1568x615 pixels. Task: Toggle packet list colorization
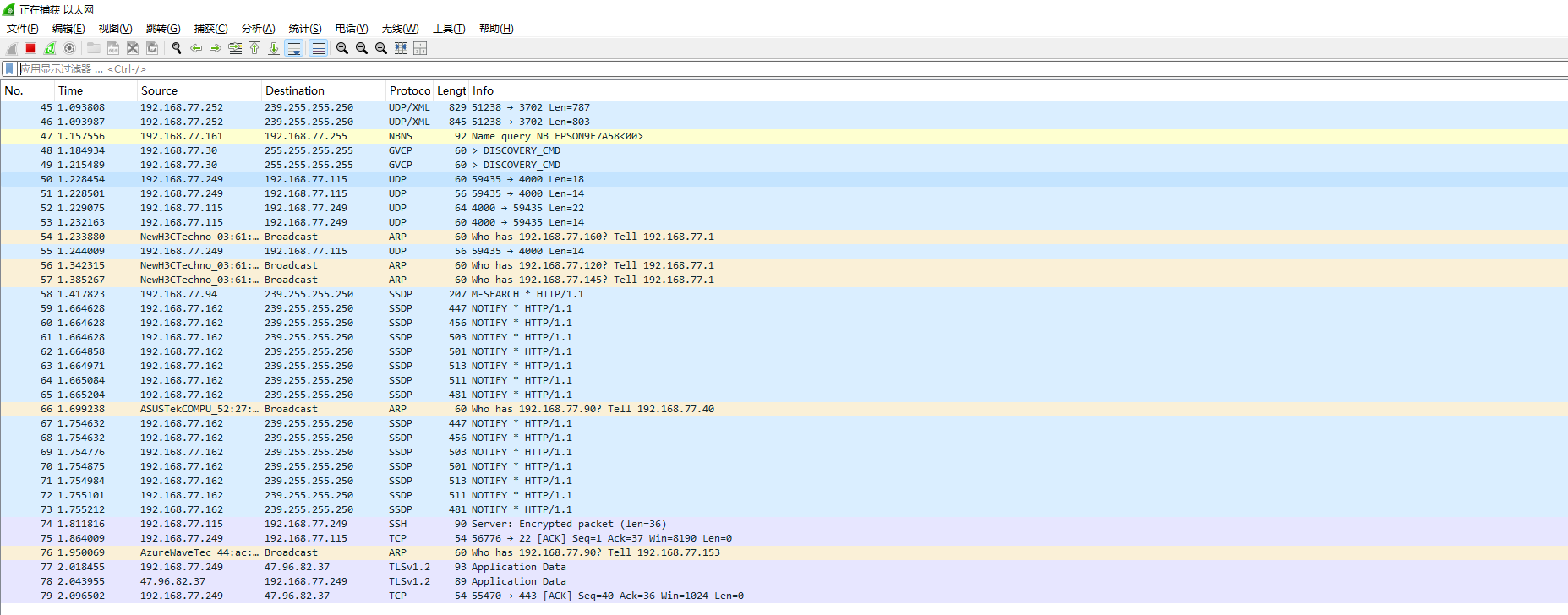[318, 48]
